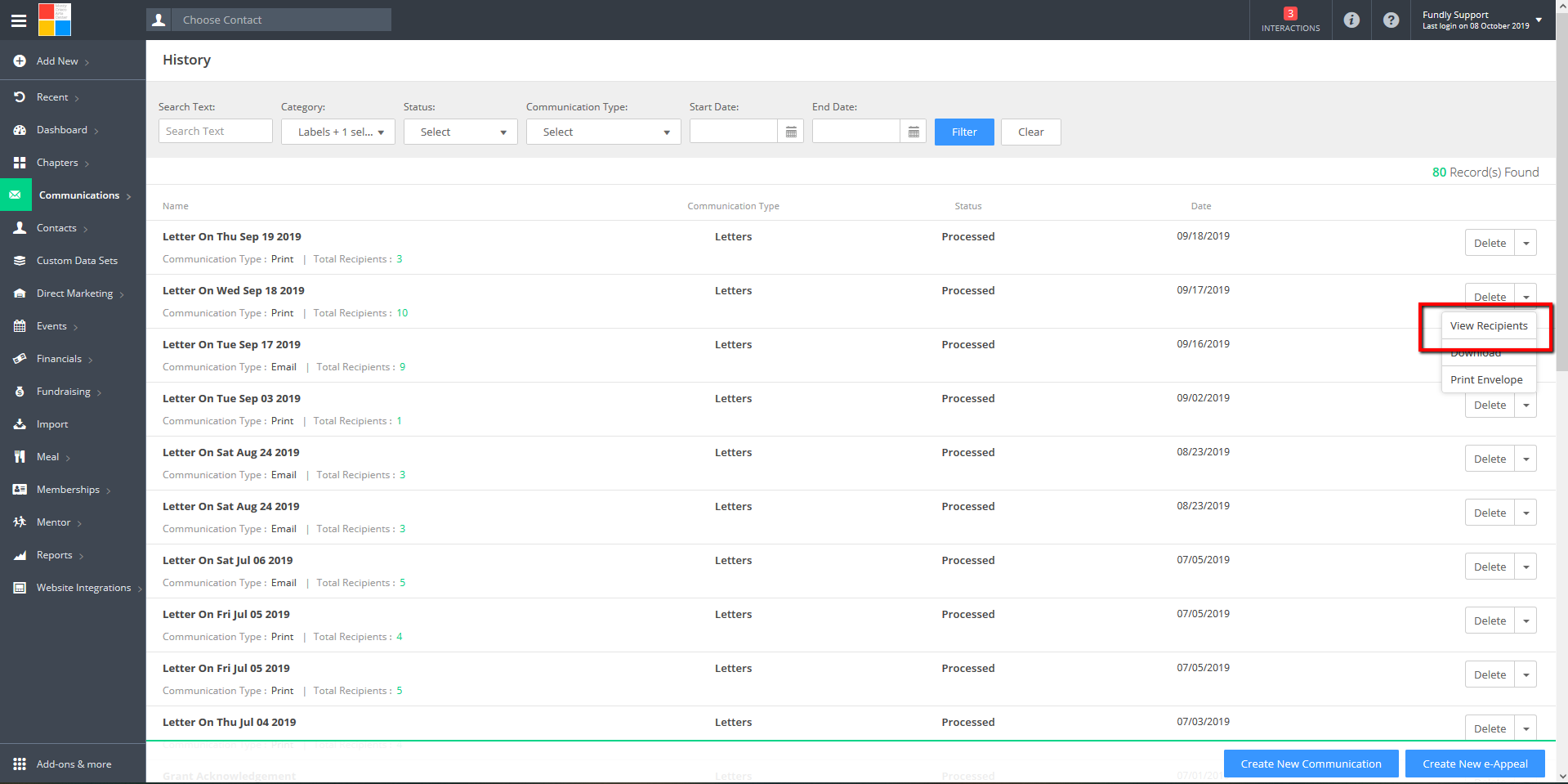This screenshot has width=1568, height=784.
Task: Click the Communications envelope icon
Action: pos(16,195)
